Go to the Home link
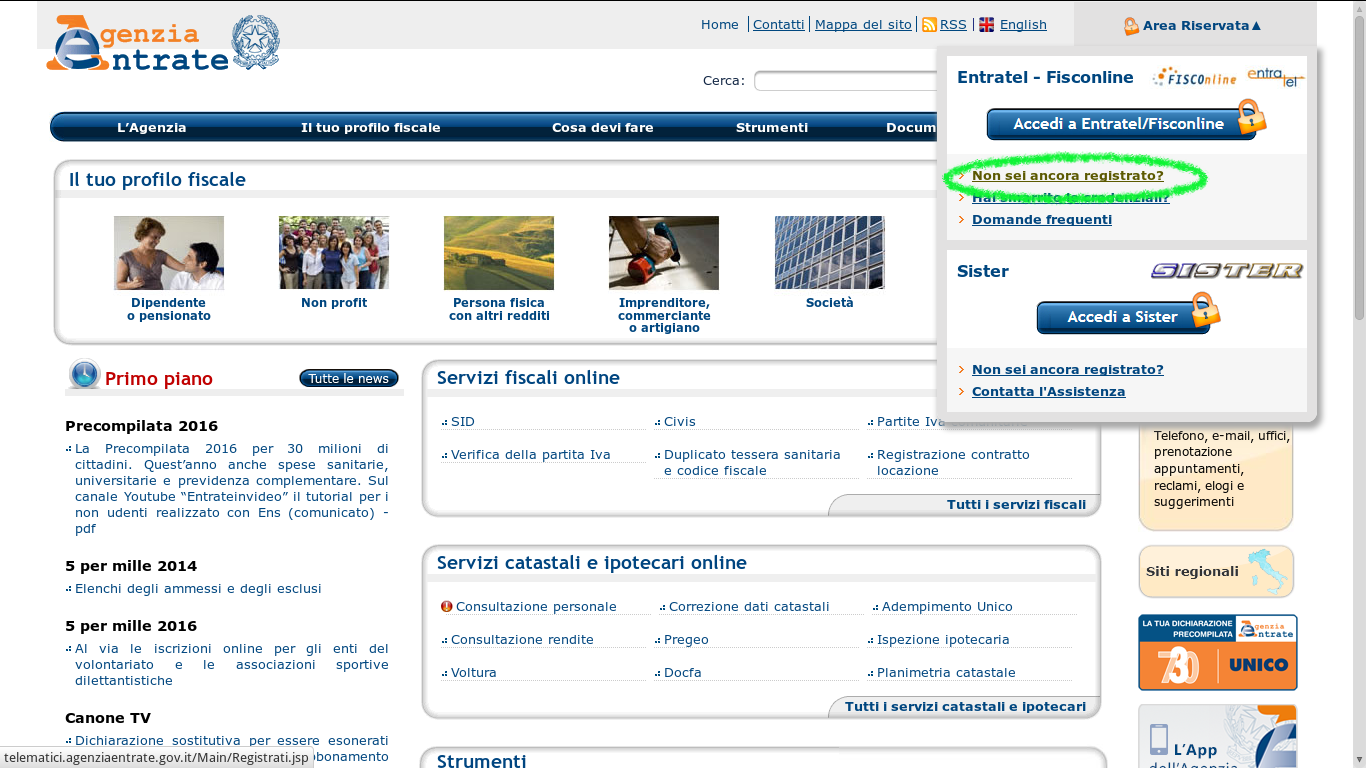Screen dimensions: 1366x768 [x=720, y=25]
